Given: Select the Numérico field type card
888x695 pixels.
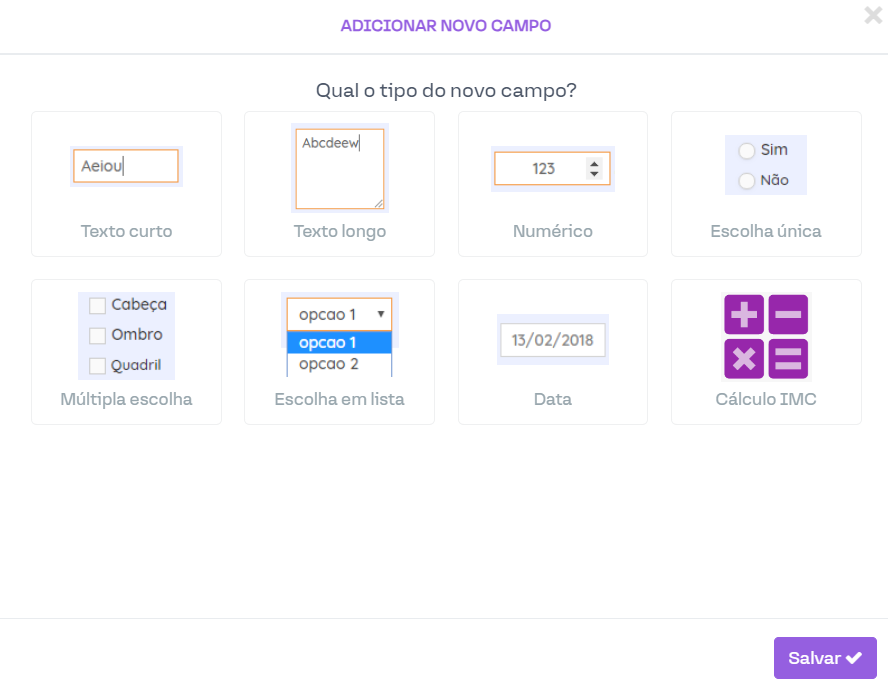Looking at the screenshot, I should click(x=552, y=184).
